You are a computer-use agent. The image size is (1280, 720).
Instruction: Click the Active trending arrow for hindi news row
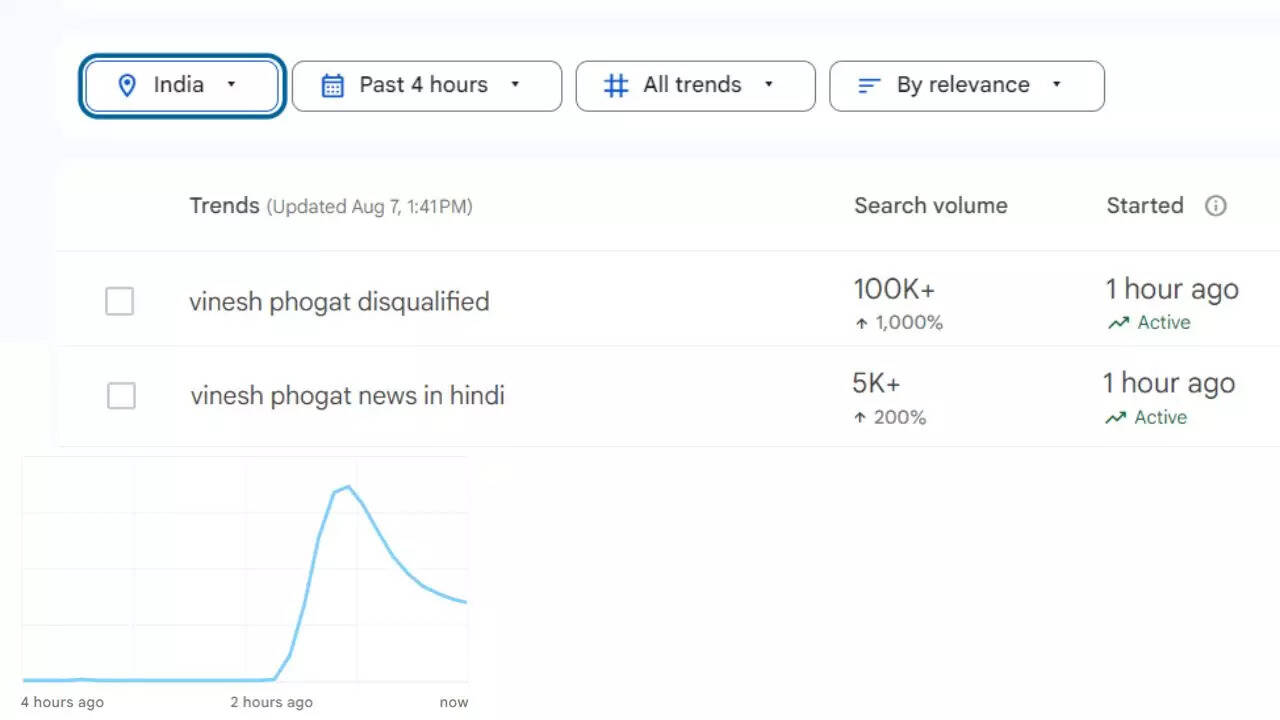click(1115, 418)
